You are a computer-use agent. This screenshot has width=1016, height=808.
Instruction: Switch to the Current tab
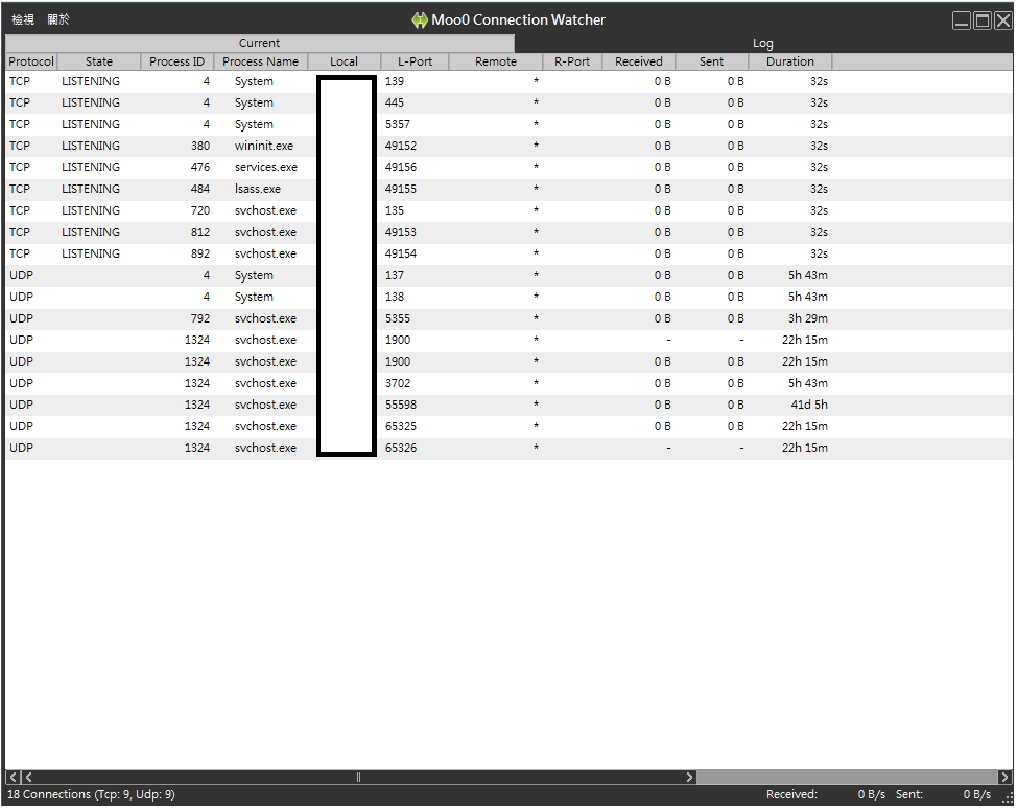[259, 43]
